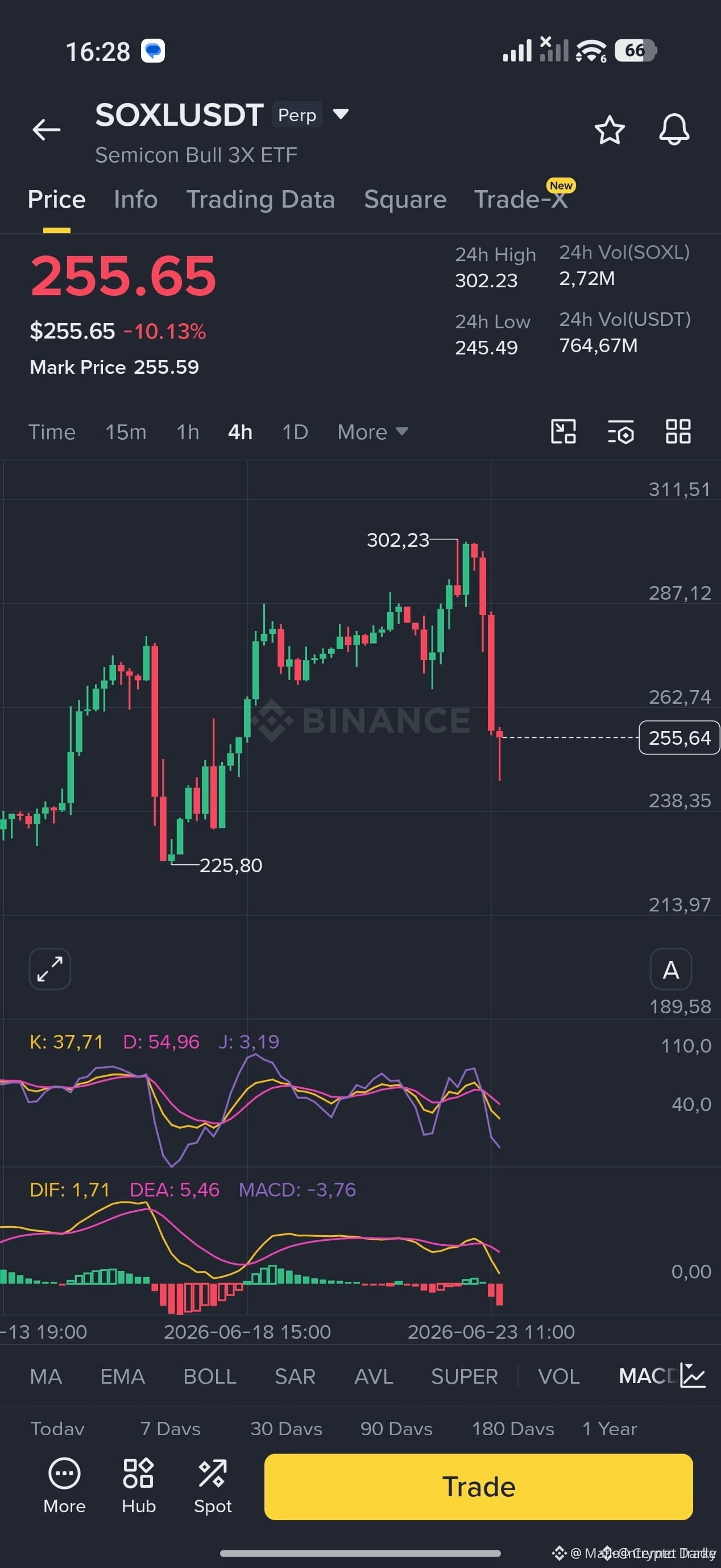Select the 1D timeframe
Screen dimensions: 721x1568
[295, 432]
